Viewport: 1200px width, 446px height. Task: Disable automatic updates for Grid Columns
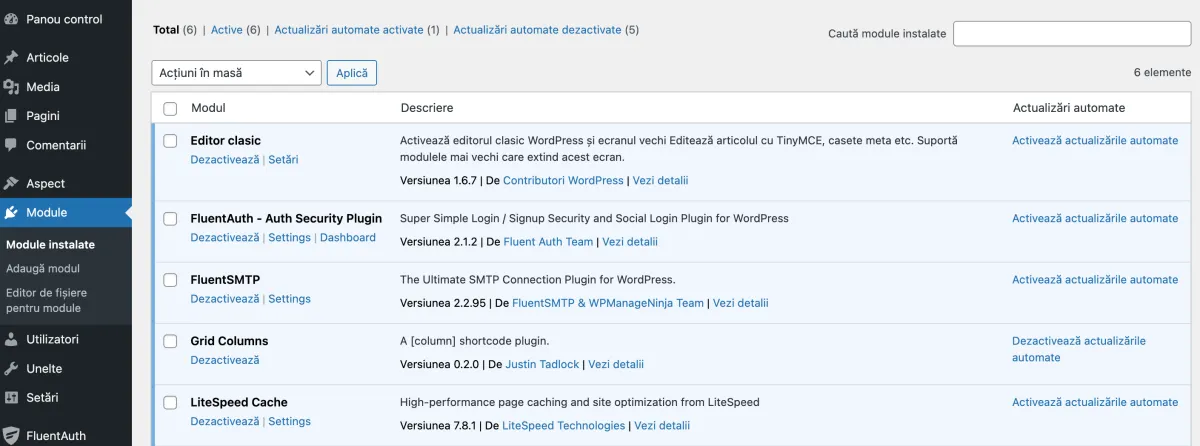click(x=1079, y=349)
